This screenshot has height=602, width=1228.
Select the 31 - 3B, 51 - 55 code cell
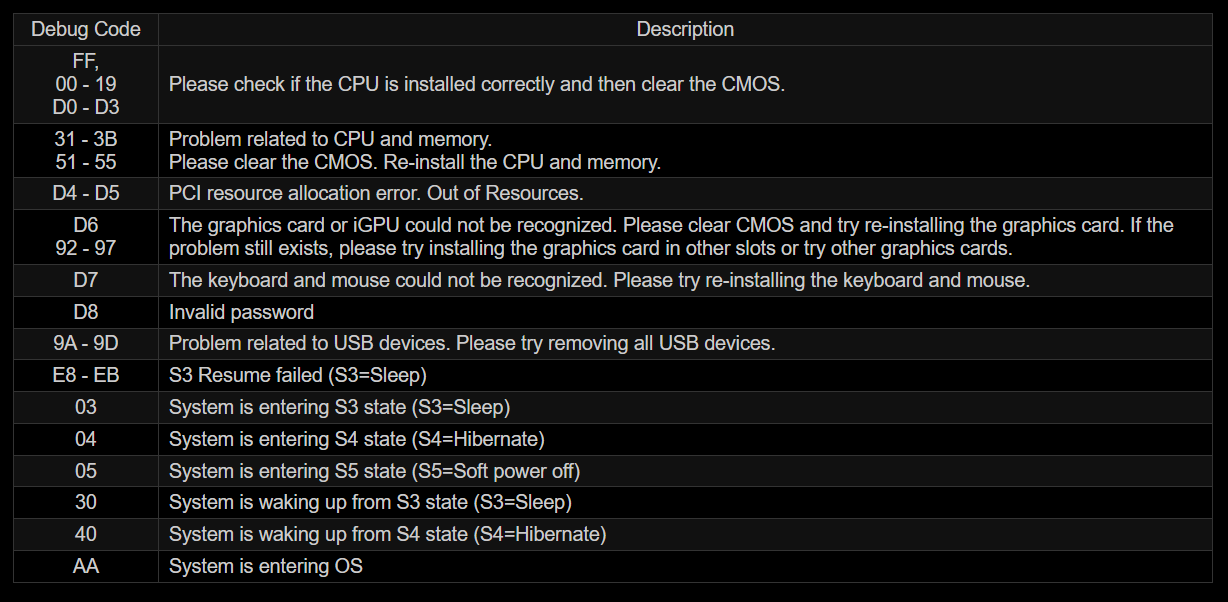click(x=86, y=150)
